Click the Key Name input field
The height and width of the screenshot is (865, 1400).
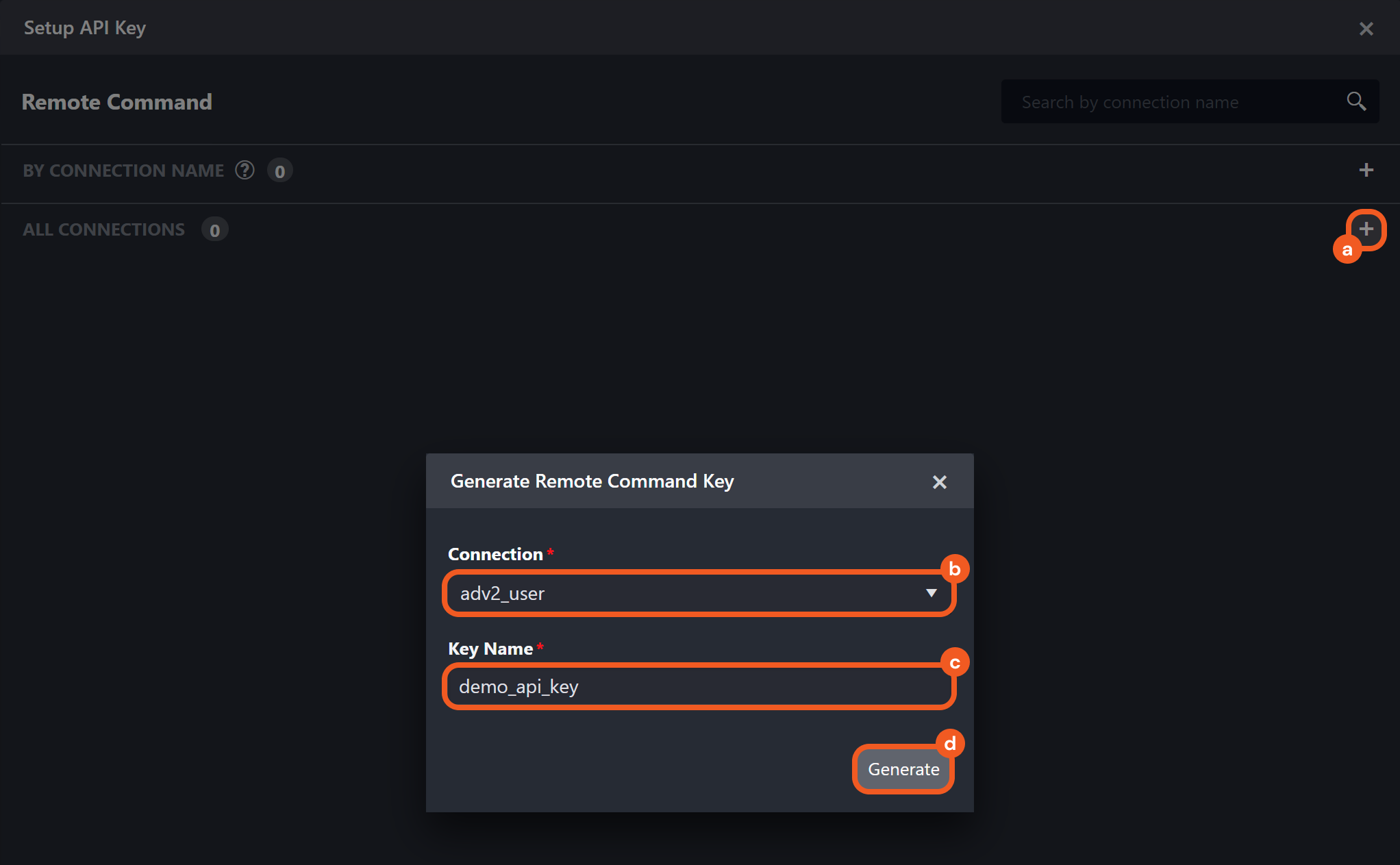(x=699, y=686)
